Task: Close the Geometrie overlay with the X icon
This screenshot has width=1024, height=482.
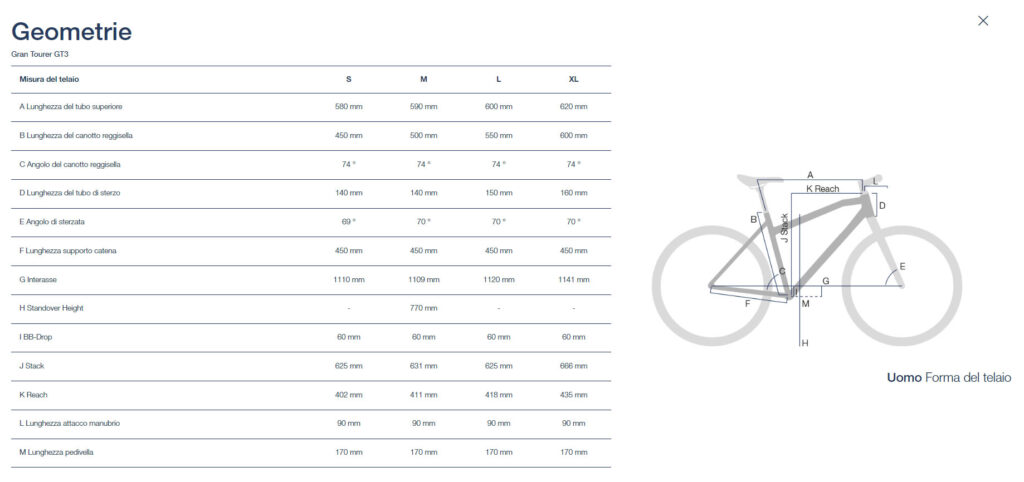Action: [x=983, y=21]
